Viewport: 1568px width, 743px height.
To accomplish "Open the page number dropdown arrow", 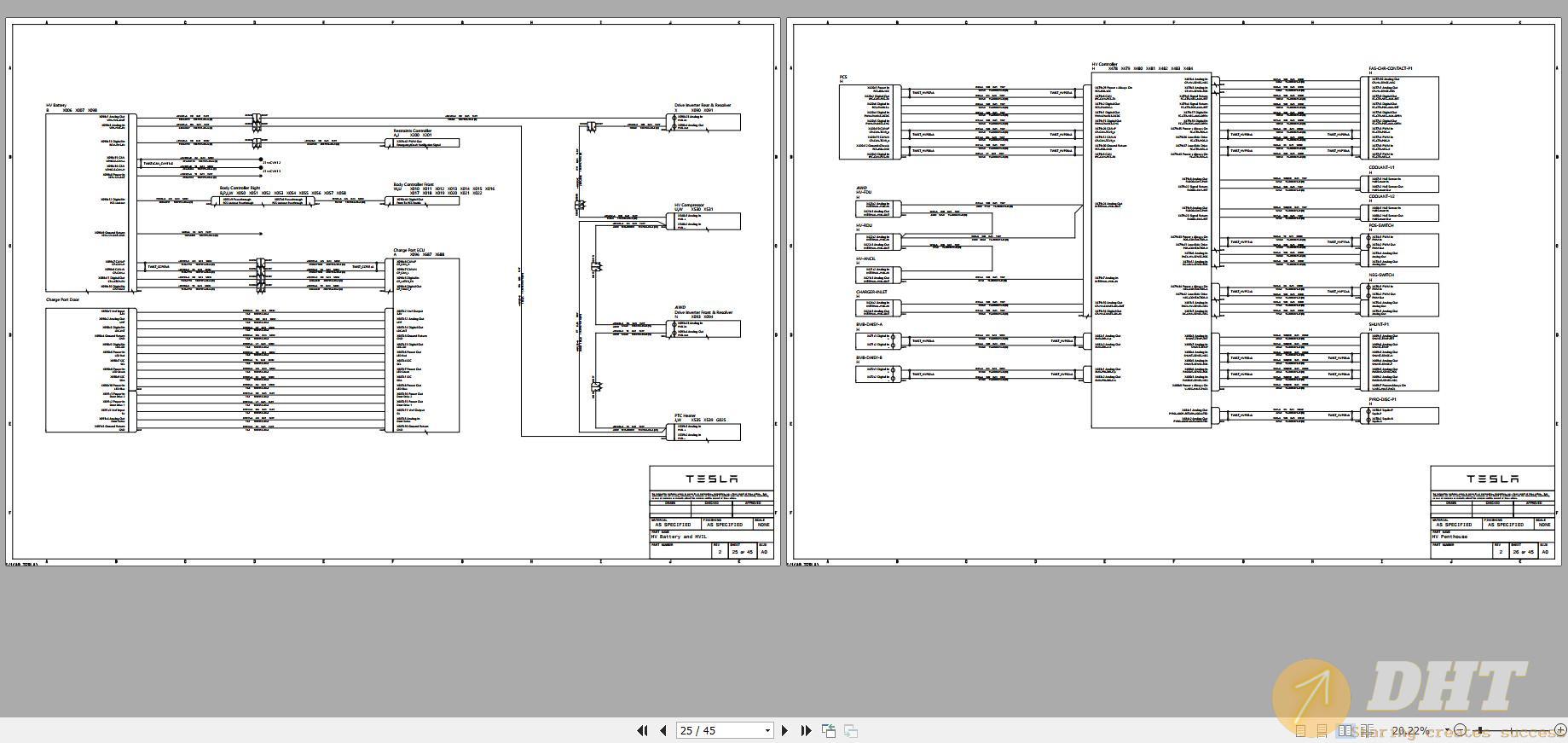I will (767, 731).
